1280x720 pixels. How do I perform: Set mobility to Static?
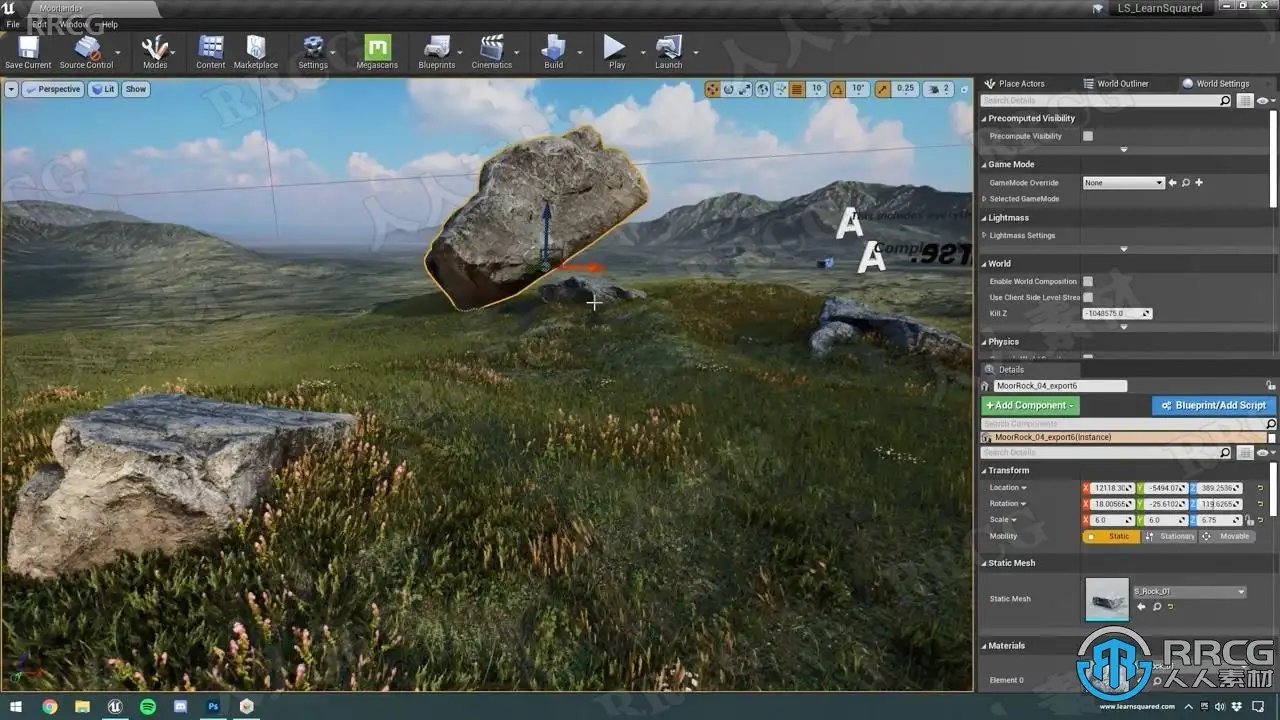(1111, 537)
